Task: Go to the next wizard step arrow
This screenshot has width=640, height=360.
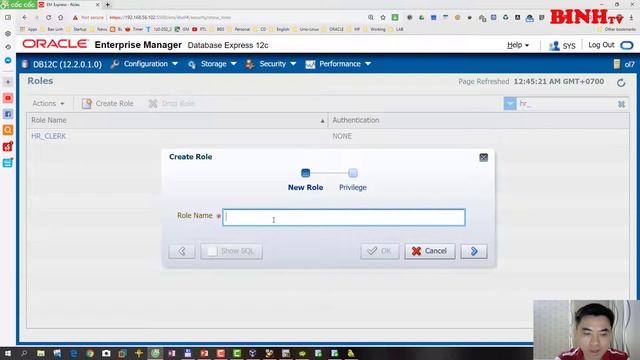Action: click(x=473, y=251)
